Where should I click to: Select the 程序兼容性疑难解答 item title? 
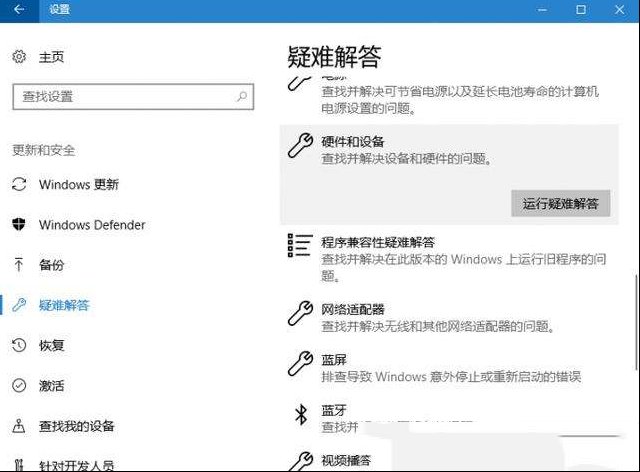coord(378,243)
